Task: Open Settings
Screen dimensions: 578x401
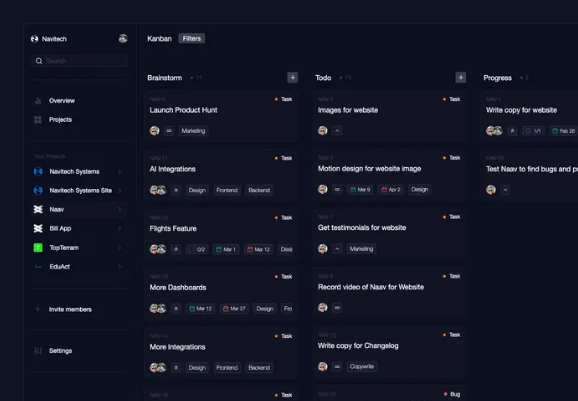Action: pyautogui.click(x=60, y=351)
